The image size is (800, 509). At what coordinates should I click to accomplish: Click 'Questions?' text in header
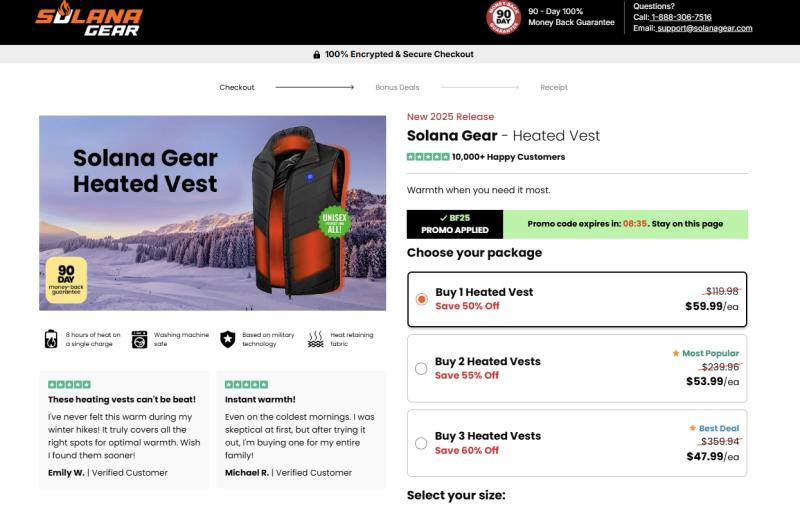coord(654,6)
